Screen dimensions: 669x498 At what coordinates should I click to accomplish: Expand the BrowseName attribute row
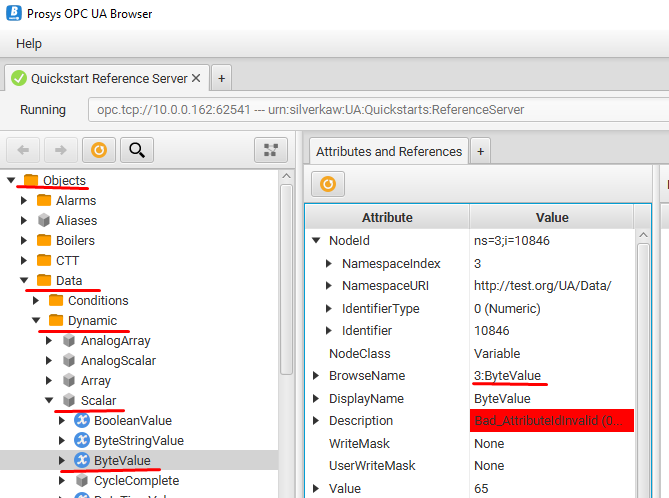(x=317, y=376)
